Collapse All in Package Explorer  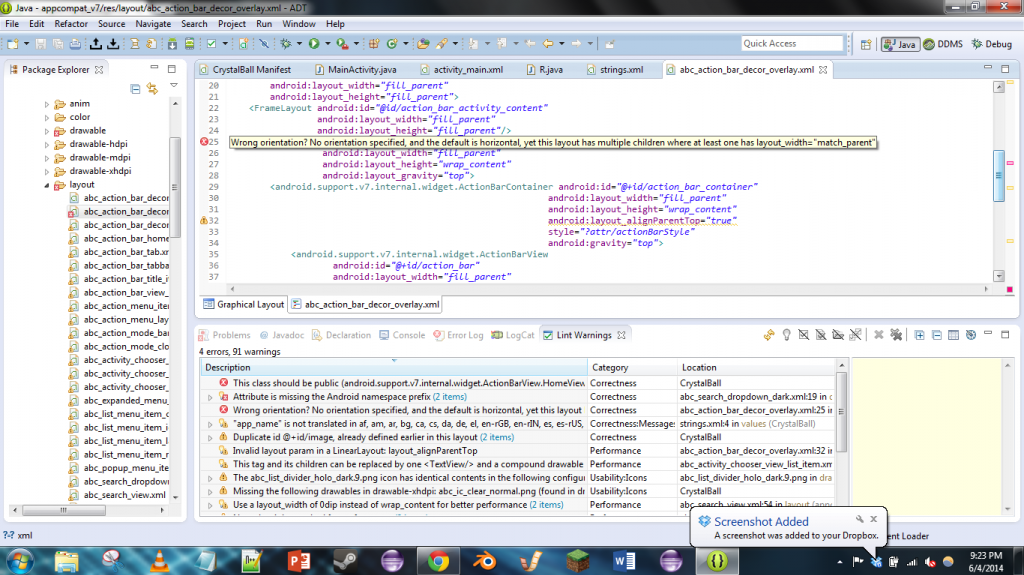coord(137,88)
